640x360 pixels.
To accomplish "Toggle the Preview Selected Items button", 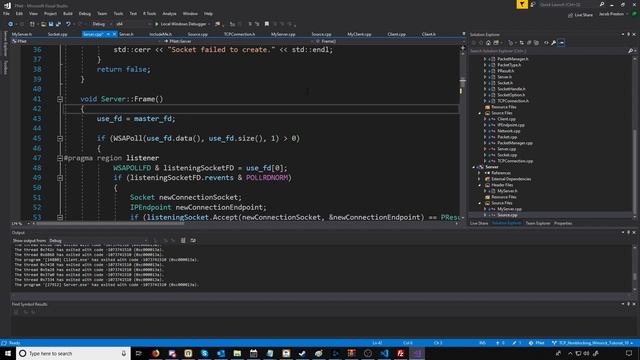I will (562, 42).
